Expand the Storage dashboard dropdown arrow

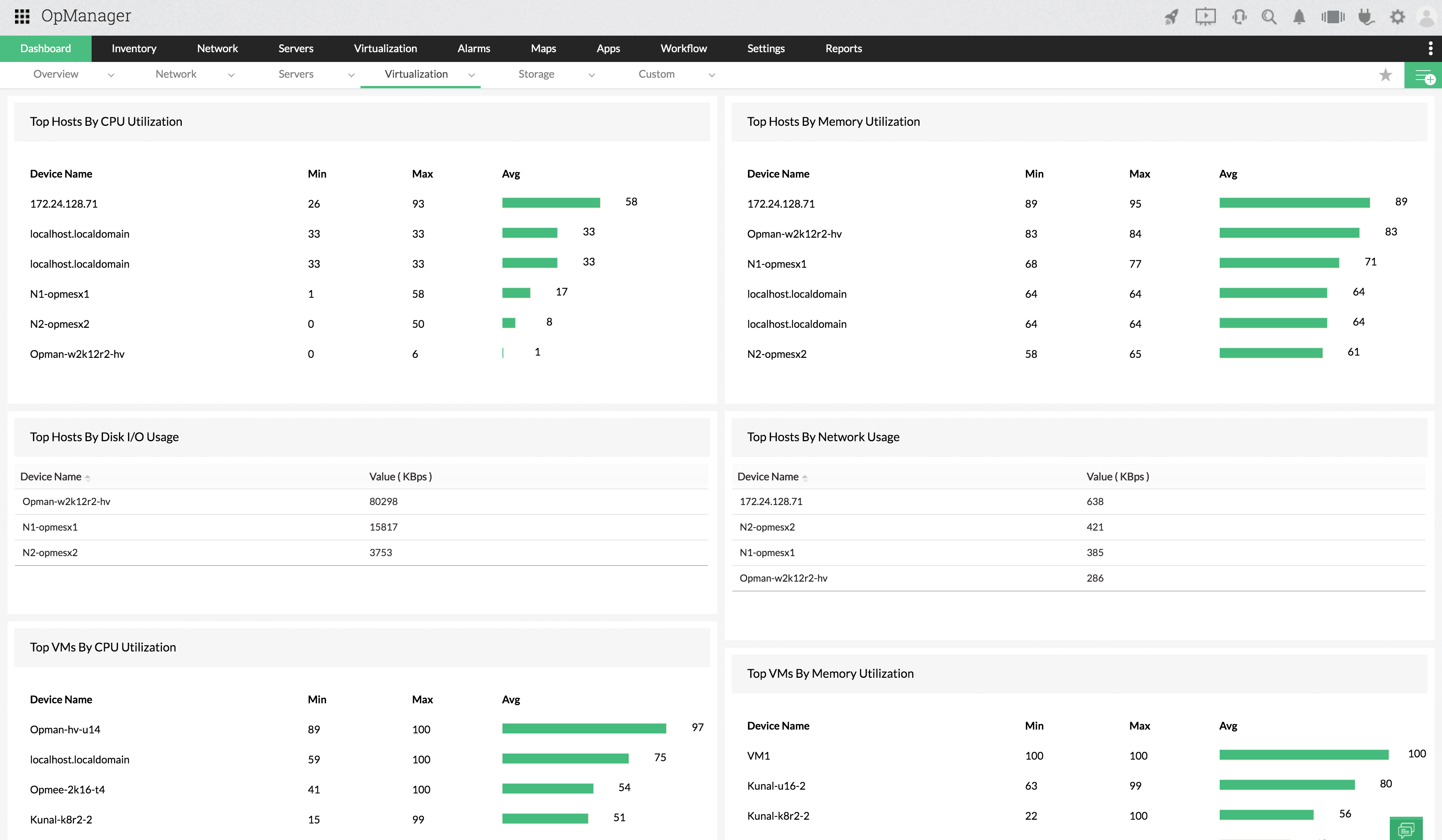click(x=592, y=75)
